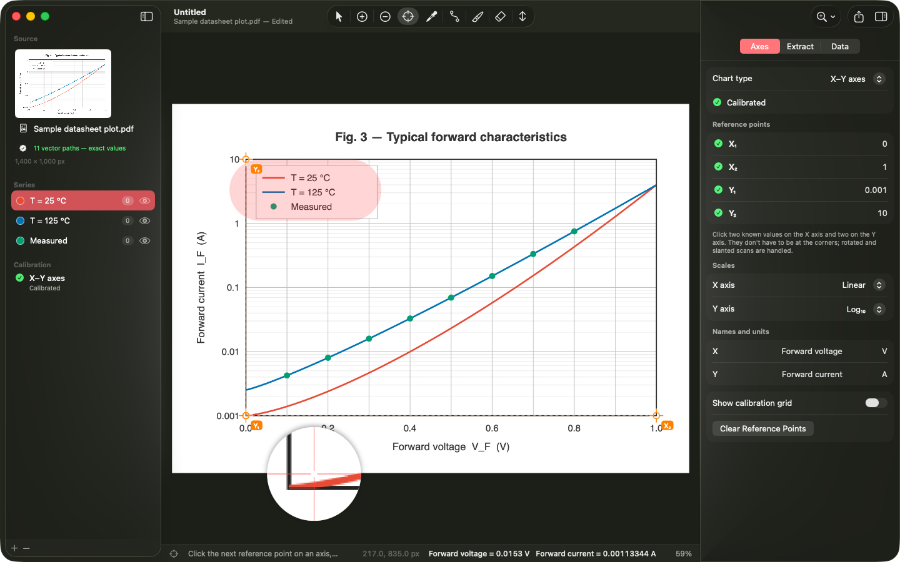Switch to the Data tab

(x=840, y=46)
